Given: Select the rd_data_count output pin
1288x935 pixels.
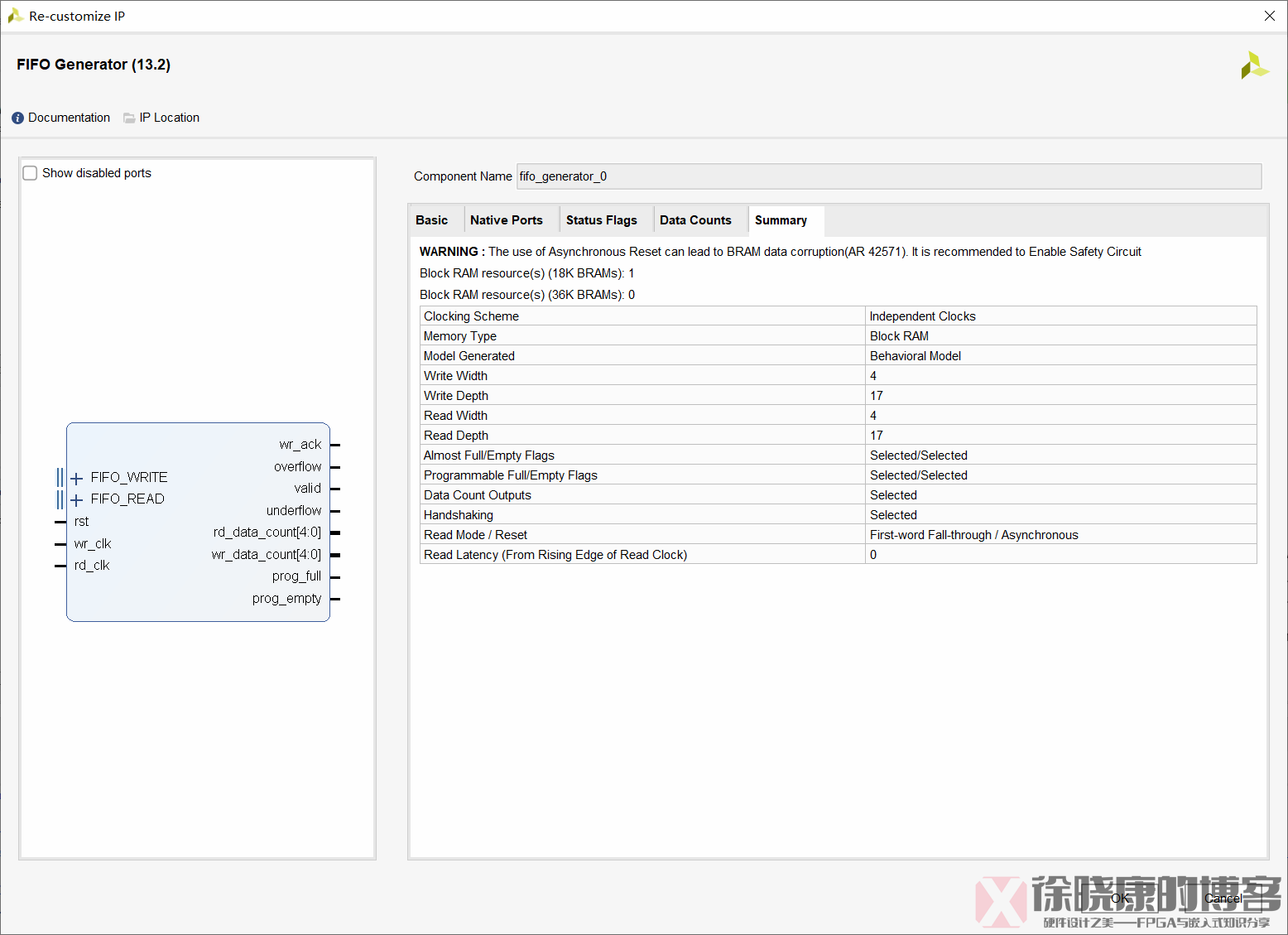Looking at the screenshot, I should tap(267, 532).
